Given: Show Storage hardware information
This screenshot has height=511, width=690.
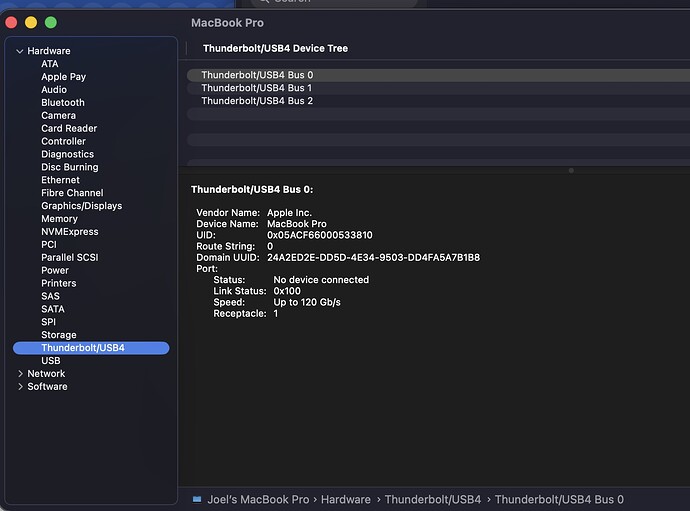Looking at the screenshot, I should click(x=58, y=335).
